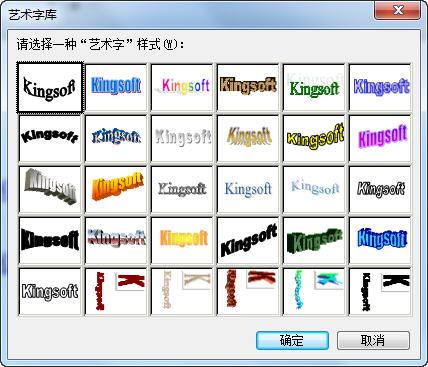
Task: Pick the black vertical Kingsoft style
Action: 380,291
